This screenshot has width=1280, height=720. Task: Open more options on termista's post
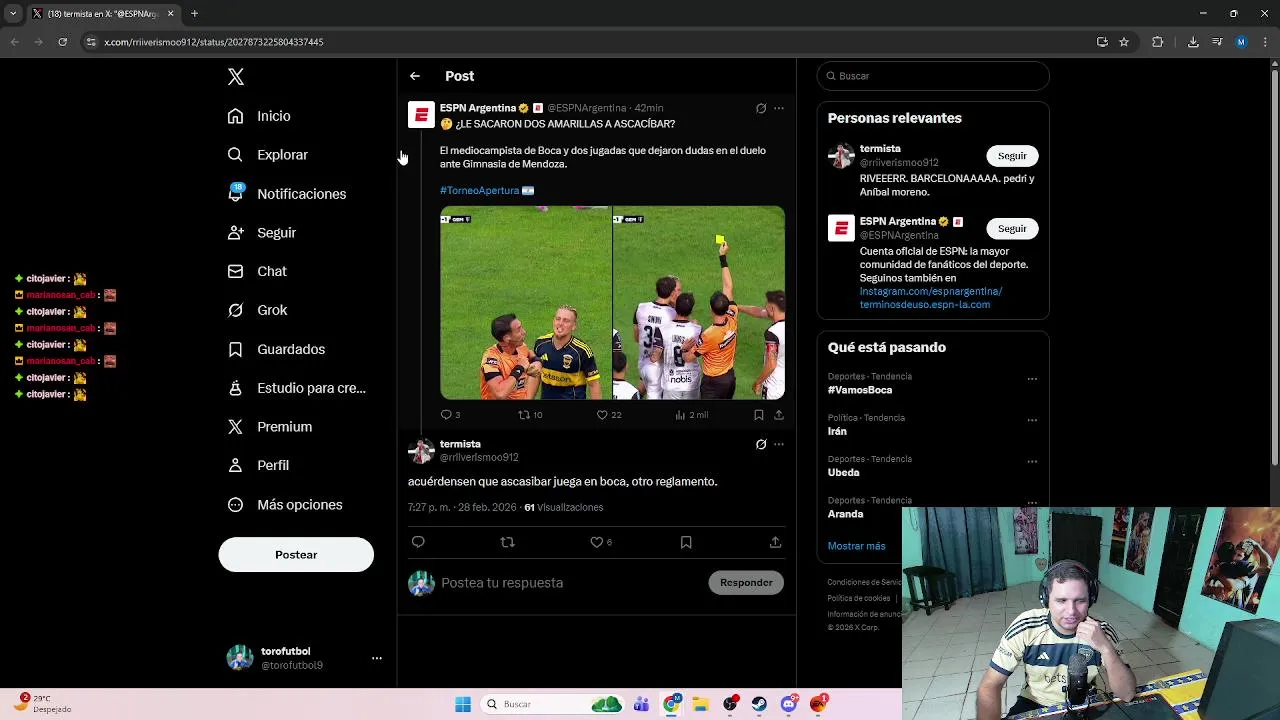tap(779, 444)
